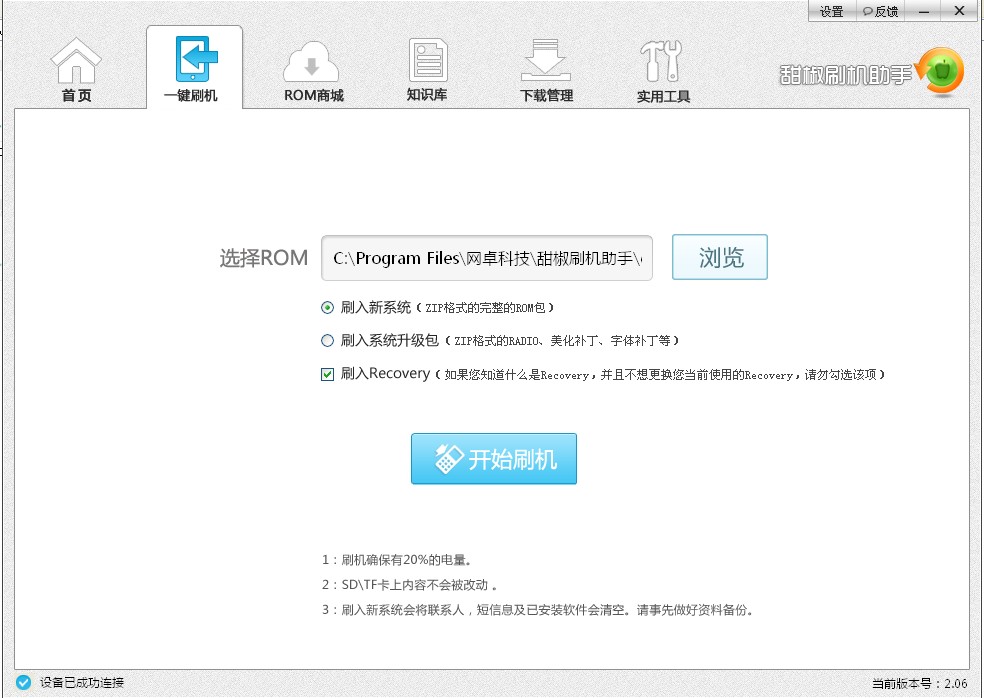Click note 1 about 20% battery

pos(397,559)
